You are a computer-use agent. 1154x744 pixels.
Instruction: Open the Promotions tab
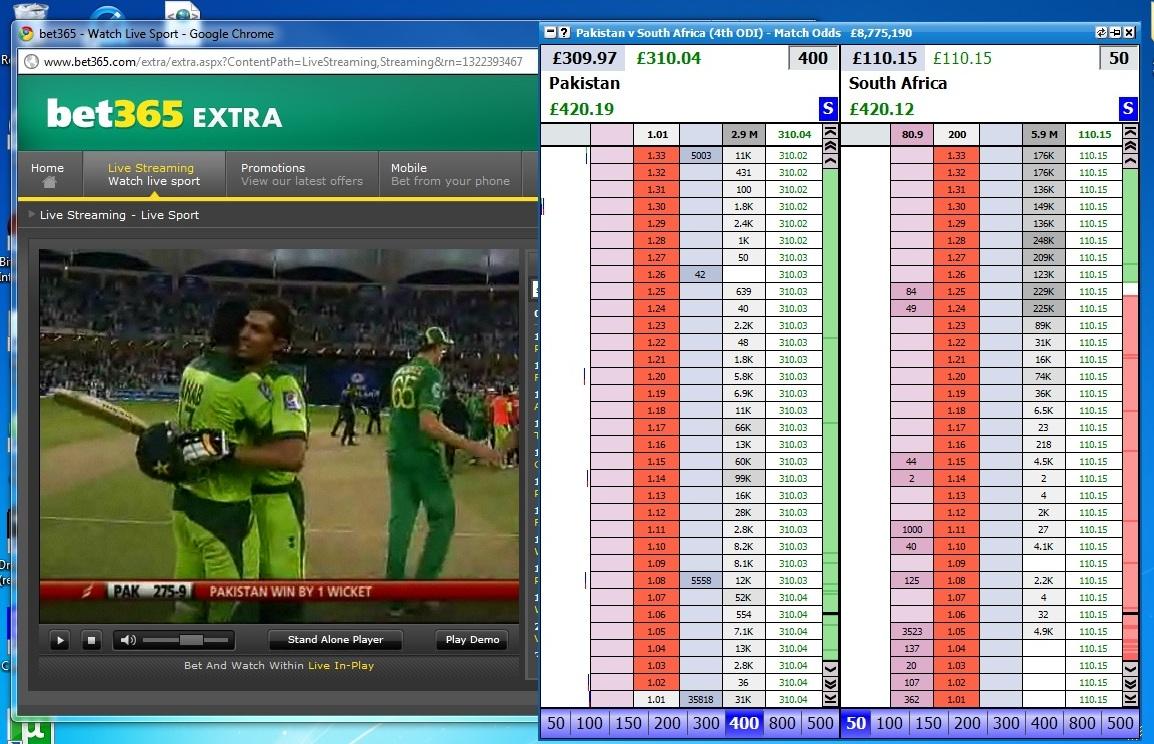pyautogui.click(x=302, y=174)
